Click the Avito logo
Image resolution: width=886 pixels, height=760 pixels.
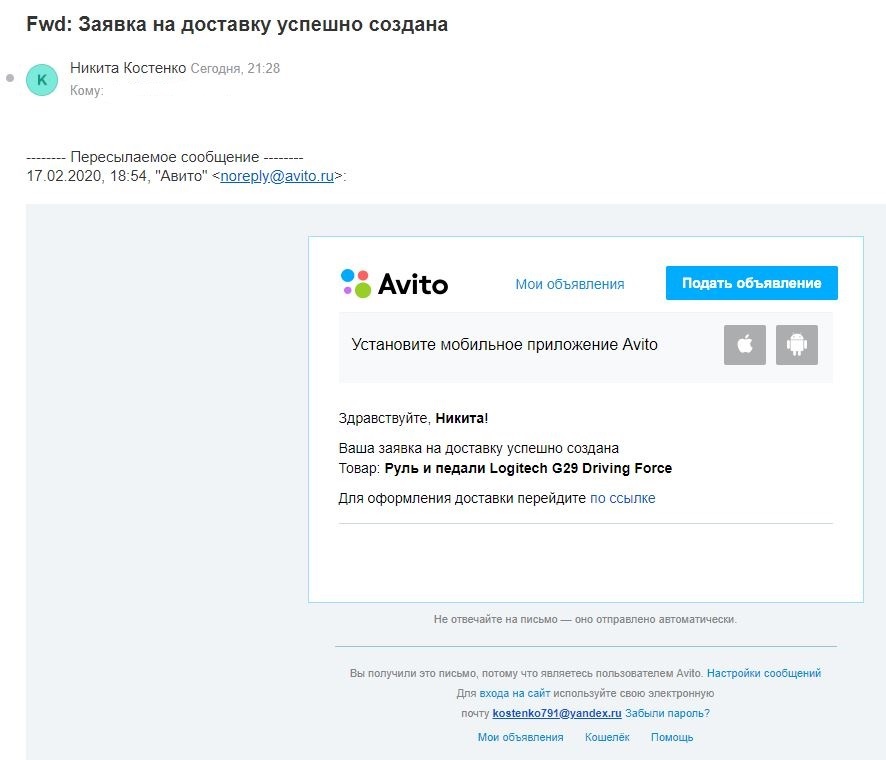coord(394,284)
